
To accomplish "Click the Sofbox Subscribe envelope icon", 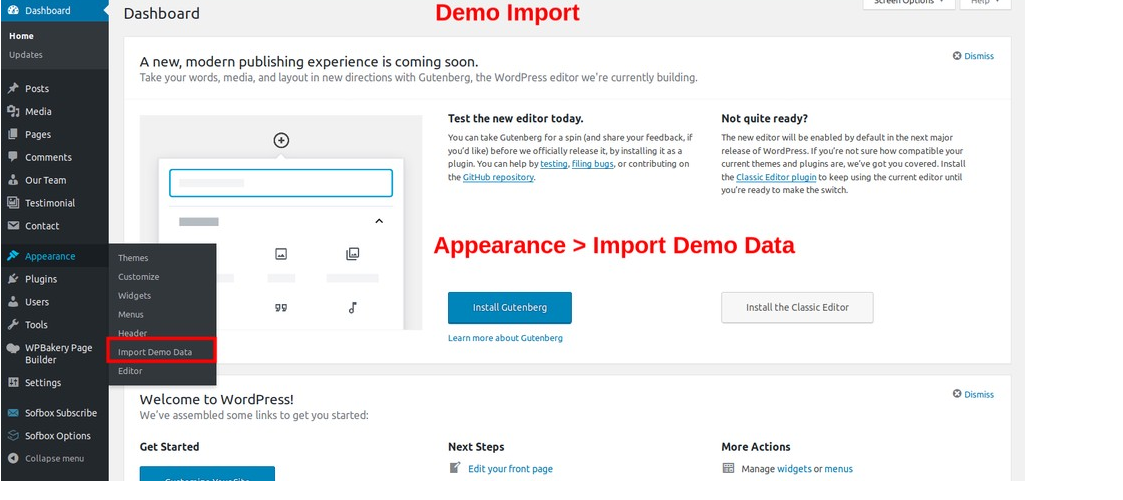I will (13, 413).
